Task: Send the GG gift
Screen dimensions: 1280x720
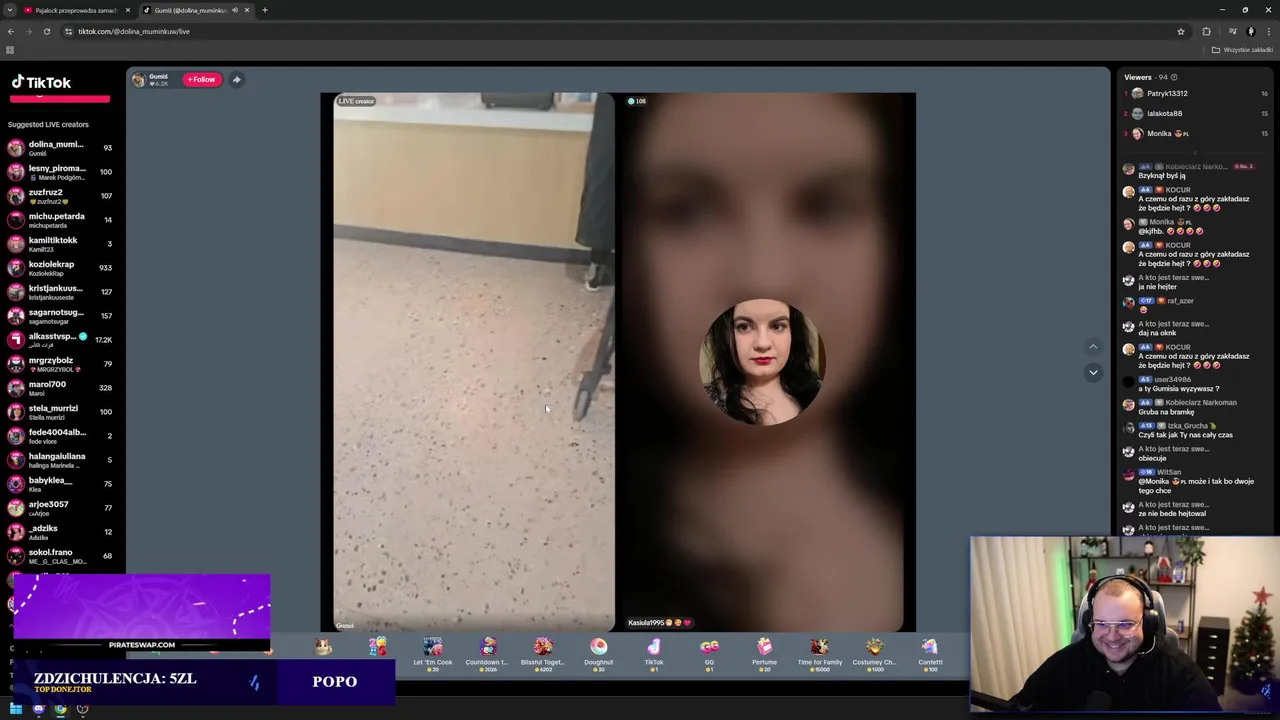Action: pyautogui.click(x=709, y=653)
